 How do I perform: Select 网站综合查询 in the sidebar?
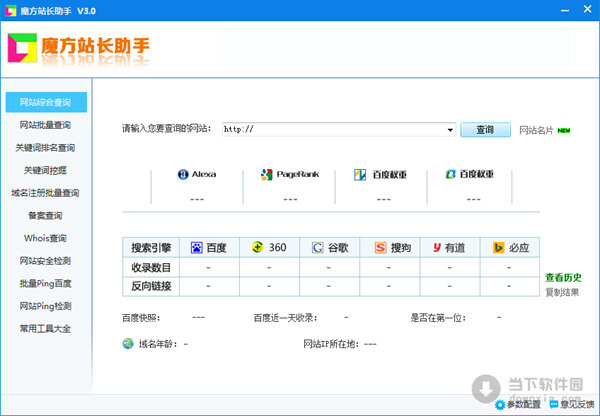(x=46, y=102)
